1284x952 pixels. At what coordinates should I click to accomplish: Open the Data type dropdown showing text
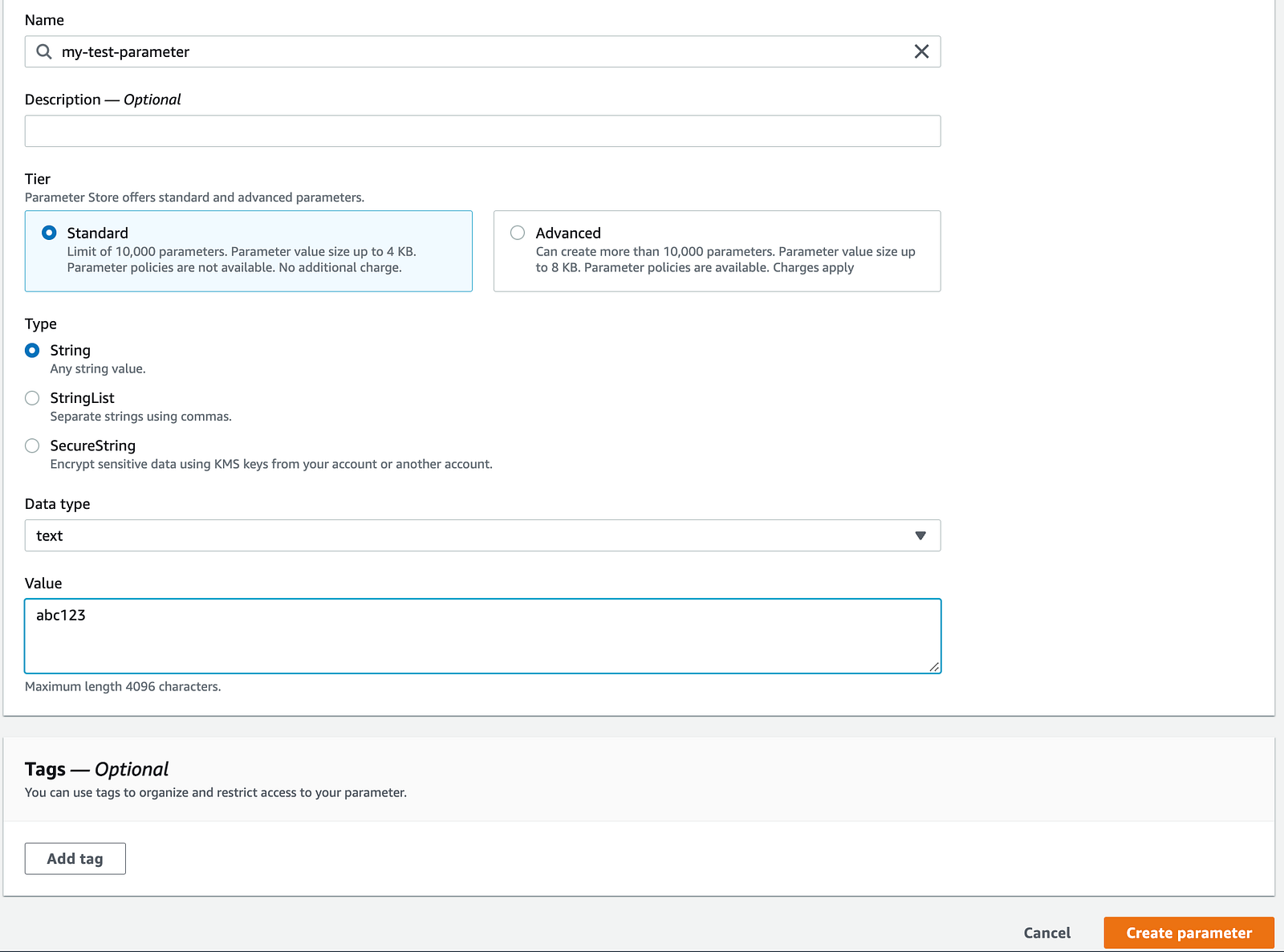click(482, 535)
